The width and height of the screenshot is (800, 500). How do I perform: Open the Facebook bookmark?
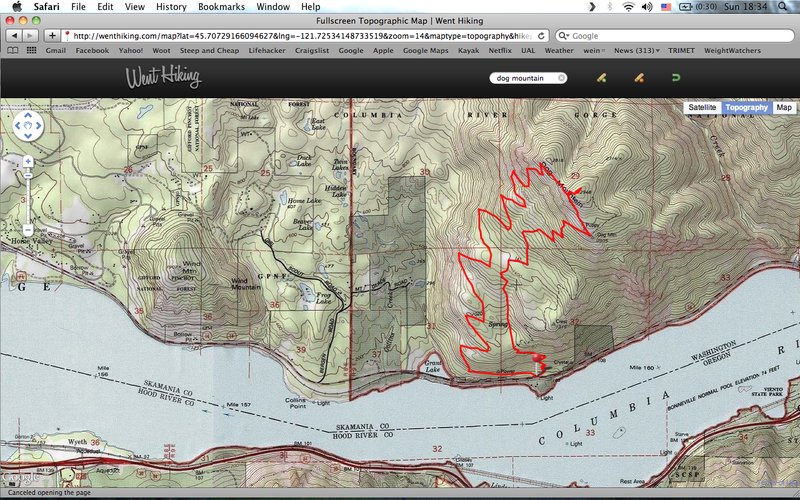(x=92, y=51)
